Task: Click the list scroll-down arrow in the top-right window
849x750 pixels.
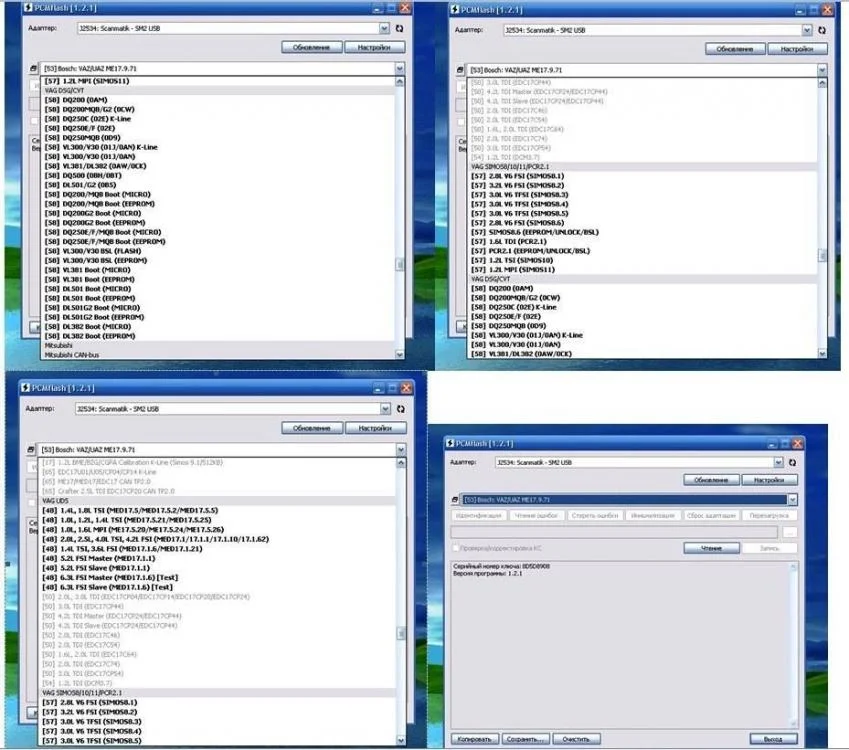Action: point(822,354)
